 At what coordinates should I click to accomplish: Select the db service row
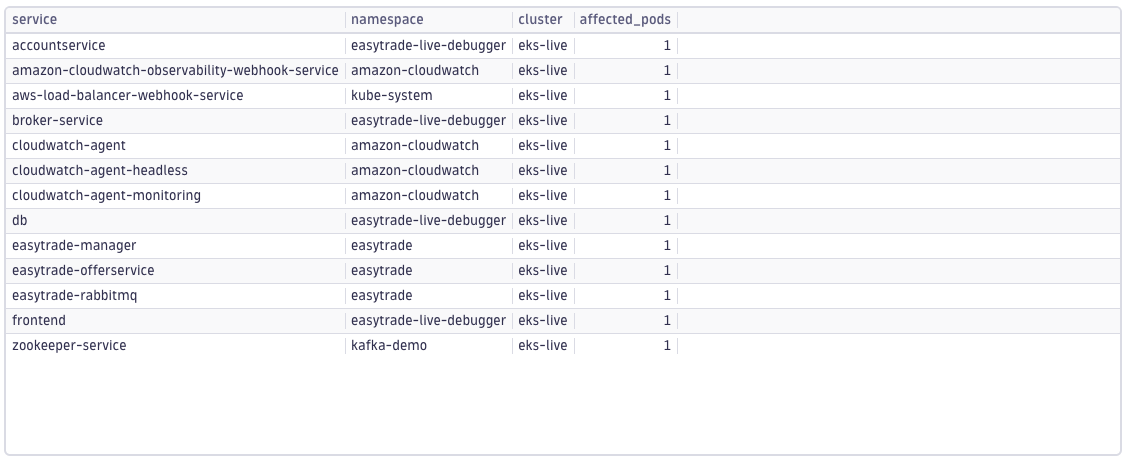563,220
